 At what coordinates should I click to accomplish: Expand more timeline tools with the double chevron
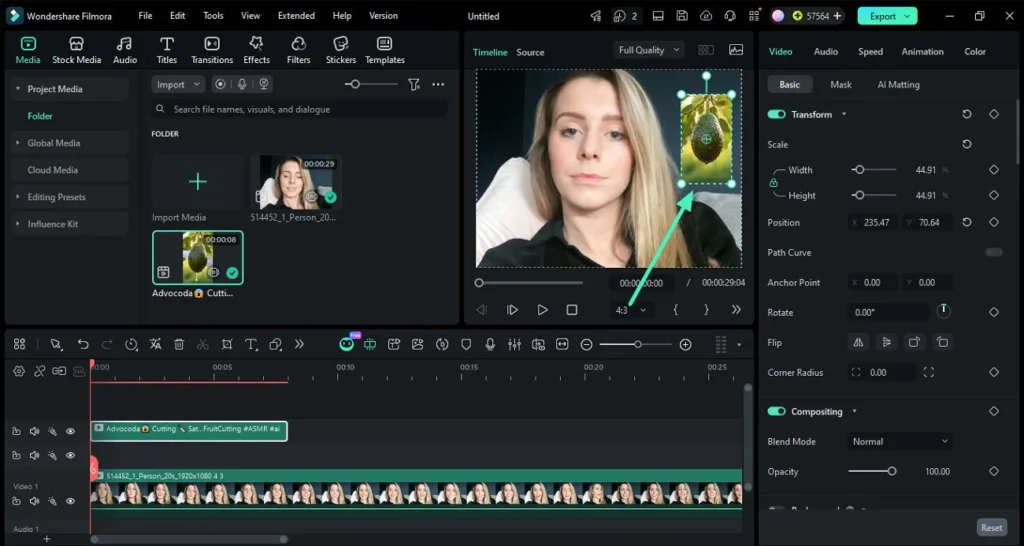coord(299,344)
